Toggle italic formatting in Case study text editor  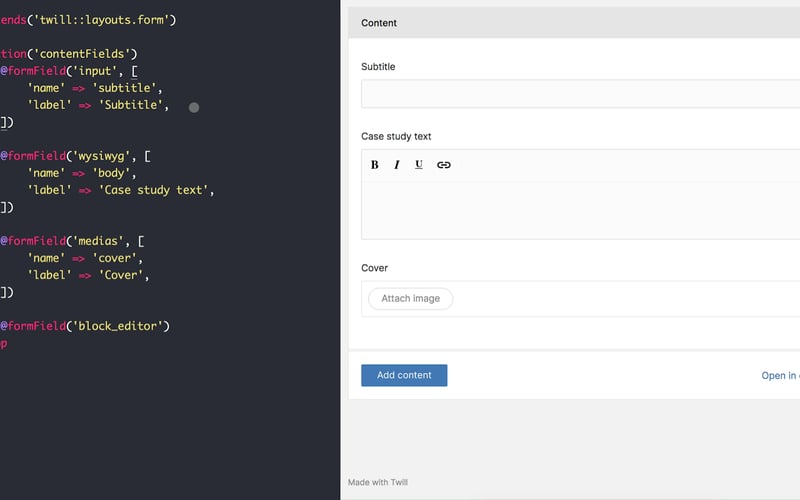396,165
